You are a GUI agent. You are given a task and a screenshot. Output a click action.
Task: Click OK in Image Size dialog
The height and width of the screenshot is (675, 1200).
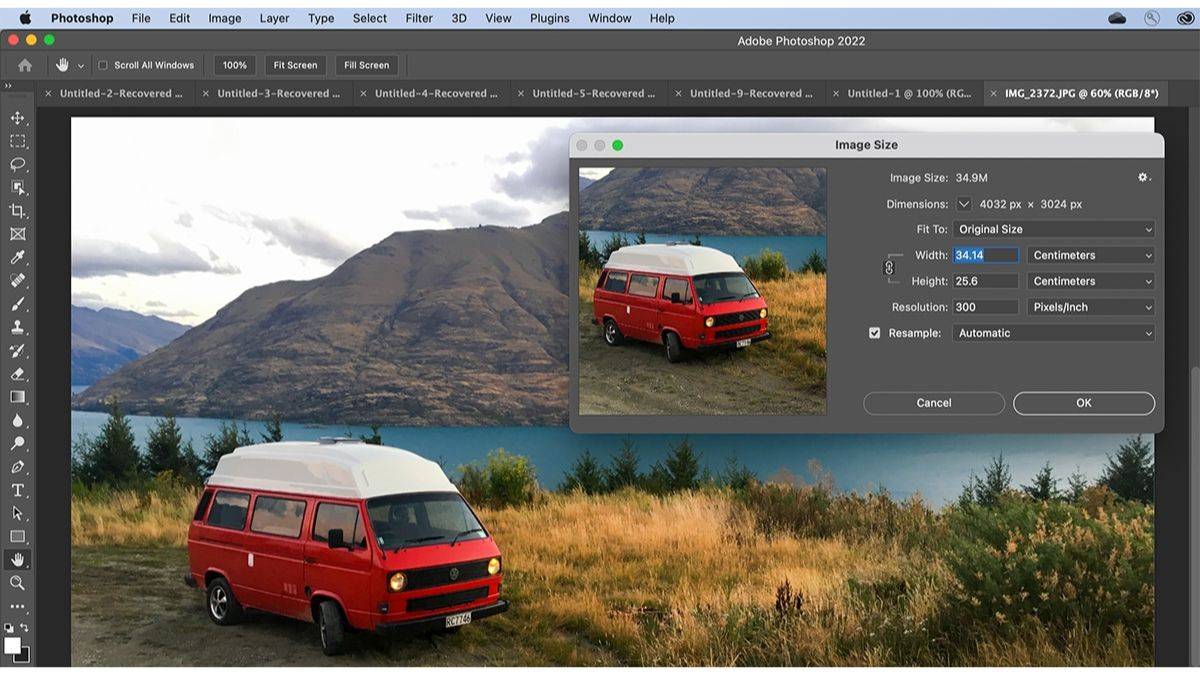1084,403
